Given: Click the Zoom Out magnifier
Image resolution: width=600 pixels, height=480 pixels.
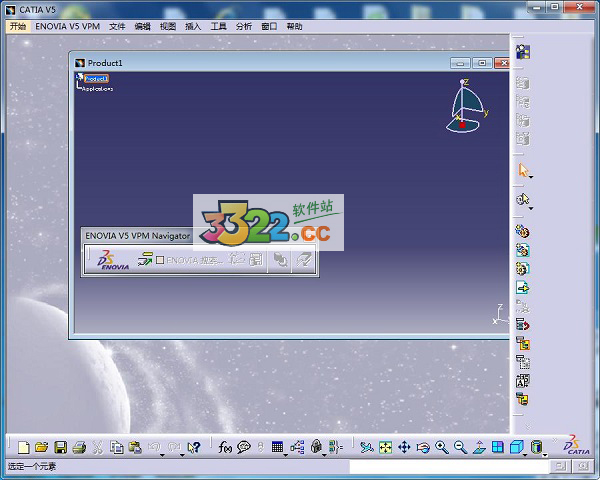Looking at the screenshot, I should 460,447.
